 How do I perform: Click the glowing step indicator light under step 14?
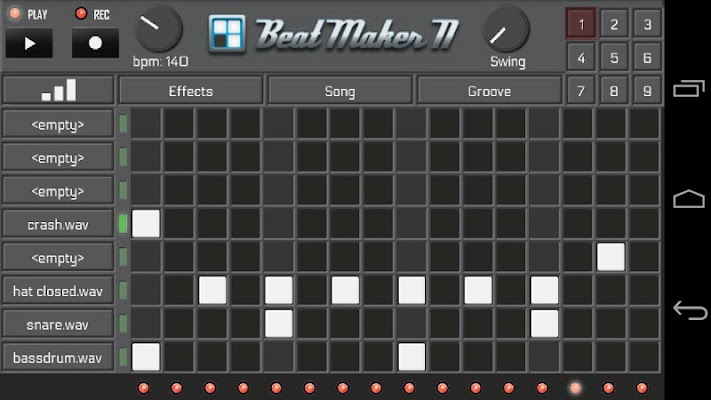575,388
